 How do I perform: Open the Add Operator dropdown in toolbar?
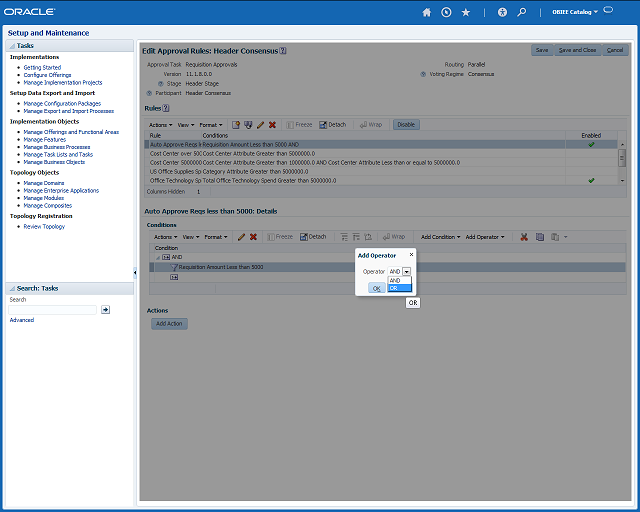(x=485, y=237)
